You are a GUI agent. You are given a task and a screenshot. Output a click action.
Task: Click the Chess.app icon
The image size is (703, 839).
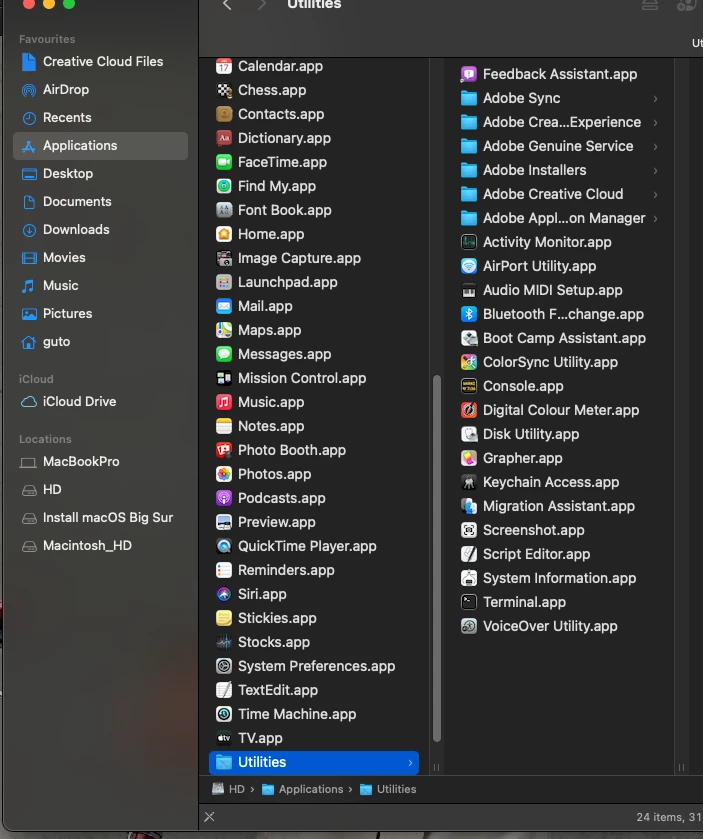(x=224, y=90)
